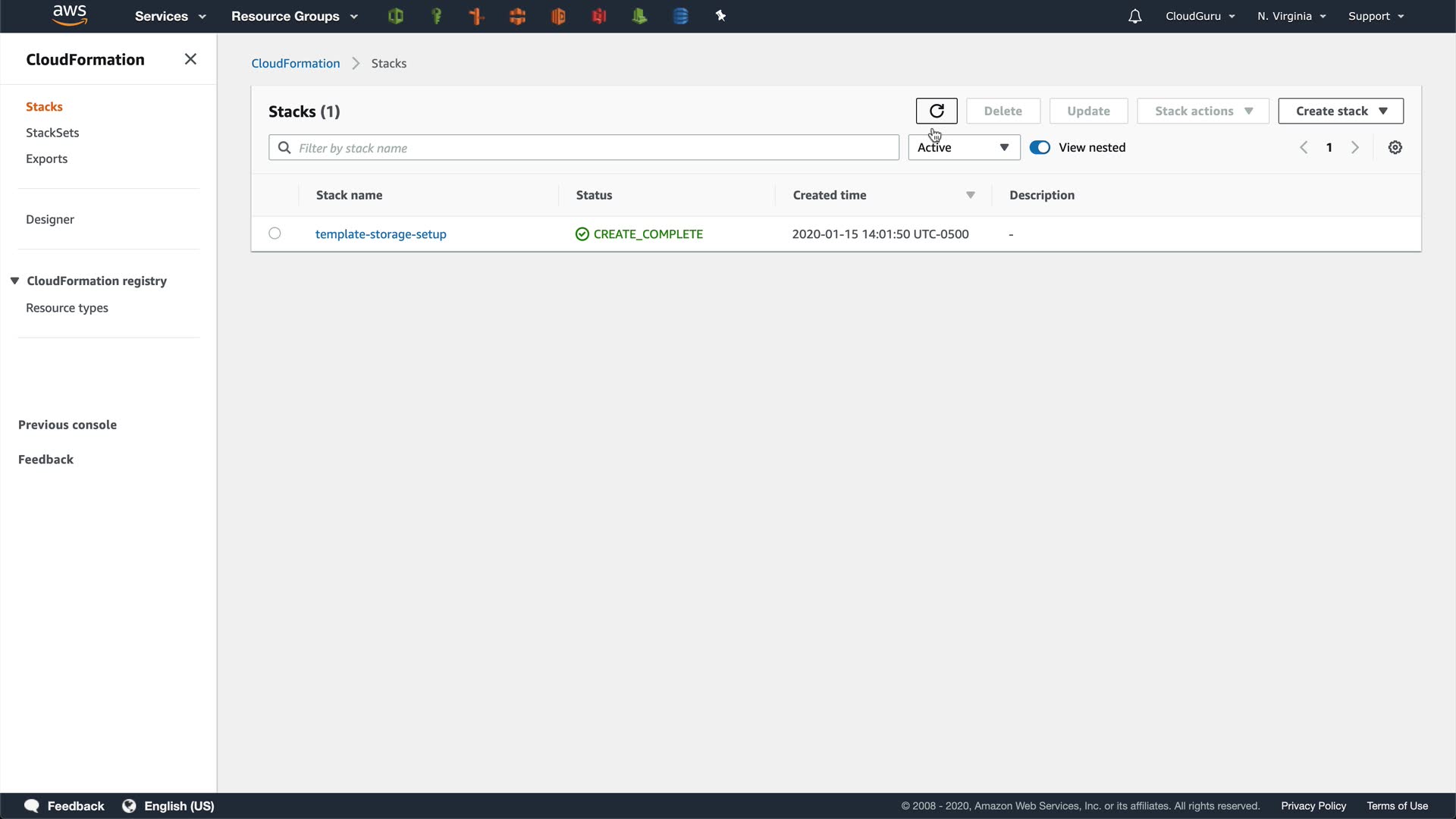
Task: Select the template-storage-setup radio button
Action: [x=275, y=234]
